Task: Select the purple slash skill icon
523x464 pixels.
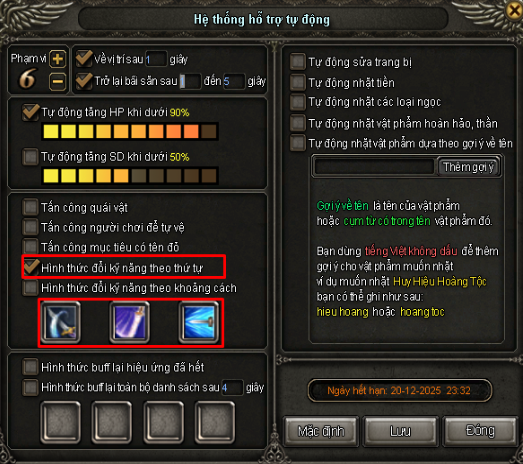Action: click(130, 322)
